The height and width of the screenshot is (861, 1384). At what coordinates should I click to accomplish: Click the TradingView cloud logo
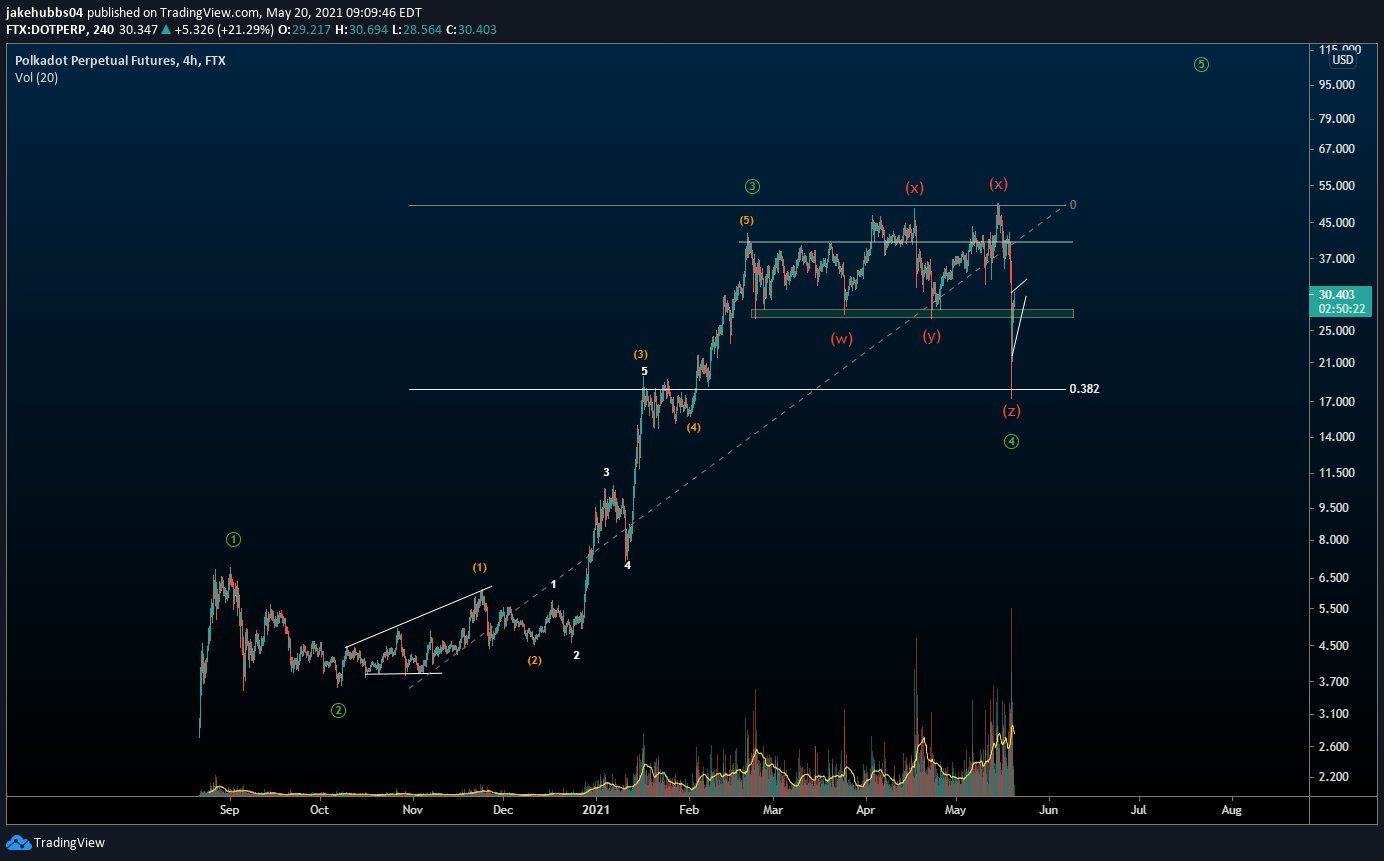[20, 843]
